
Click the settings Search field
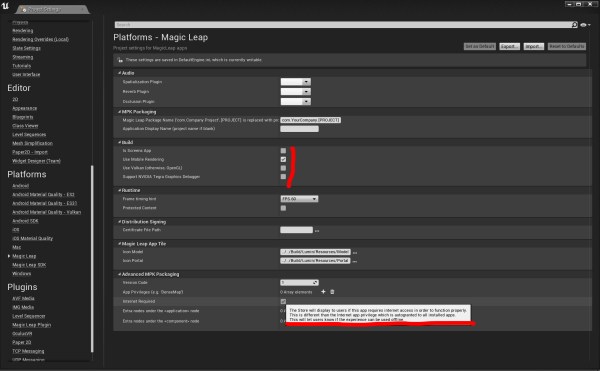tap(343, 25)
